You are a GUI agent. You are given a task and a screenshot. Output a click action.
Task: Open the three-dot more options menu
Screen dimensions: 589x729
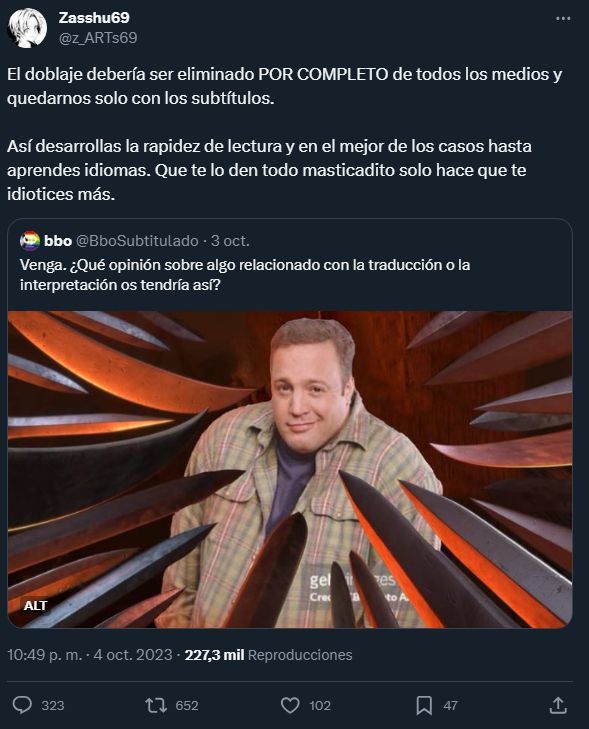pos(563,19)
